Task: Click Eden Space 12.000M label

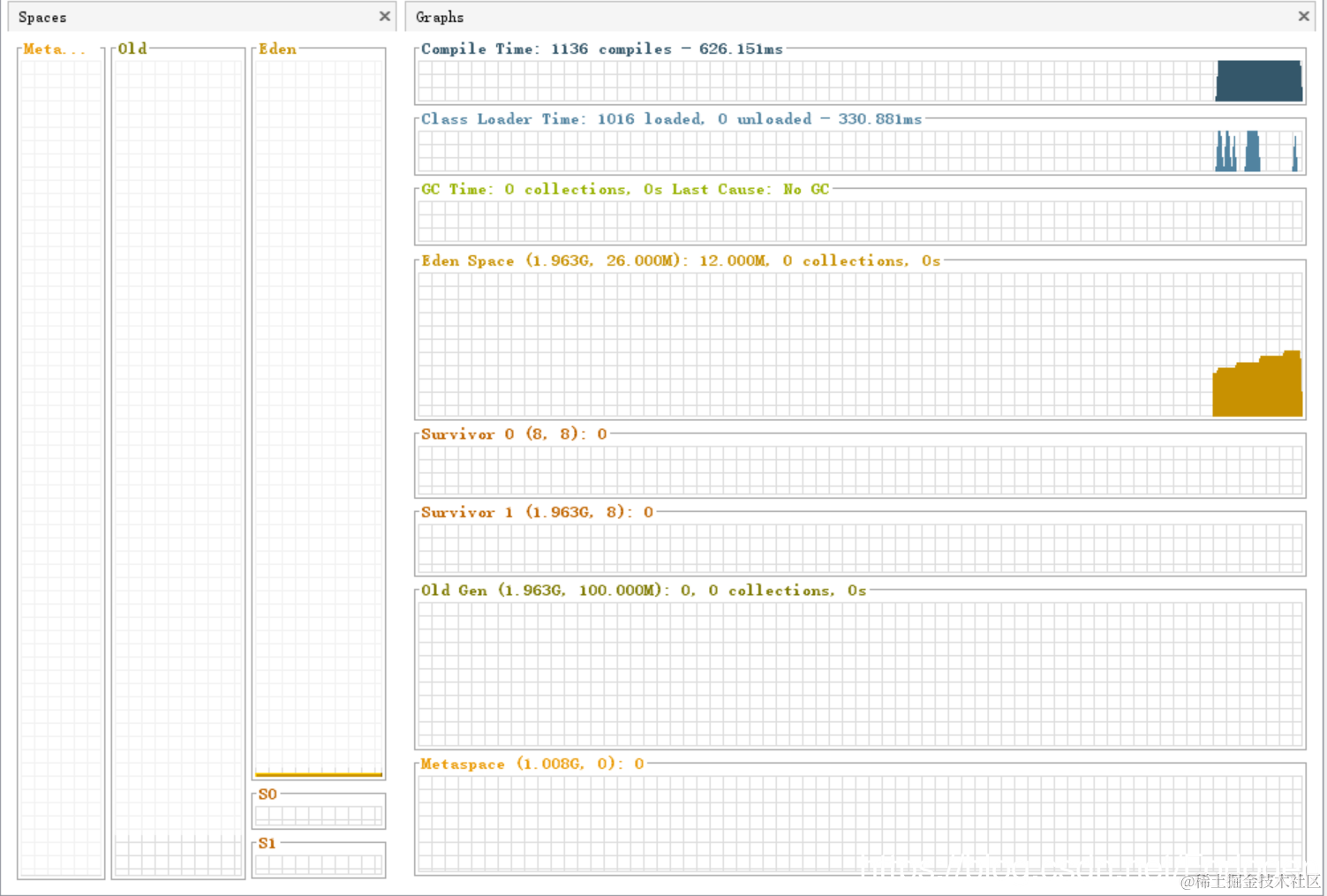Action: pyautogui.click(x=681, y=261)
